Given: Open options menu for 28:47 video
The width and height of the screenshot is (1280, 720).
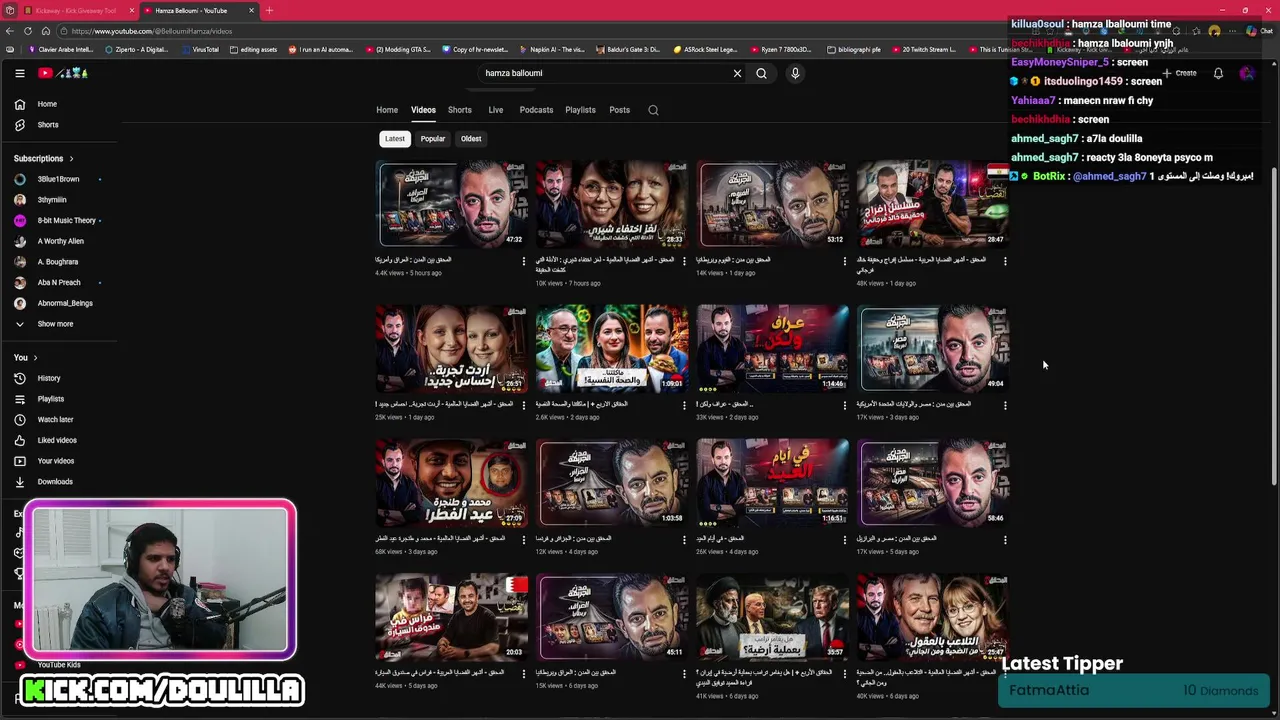Looking at the screenshot, I should pyautogui.click(x=1005, y=262).
